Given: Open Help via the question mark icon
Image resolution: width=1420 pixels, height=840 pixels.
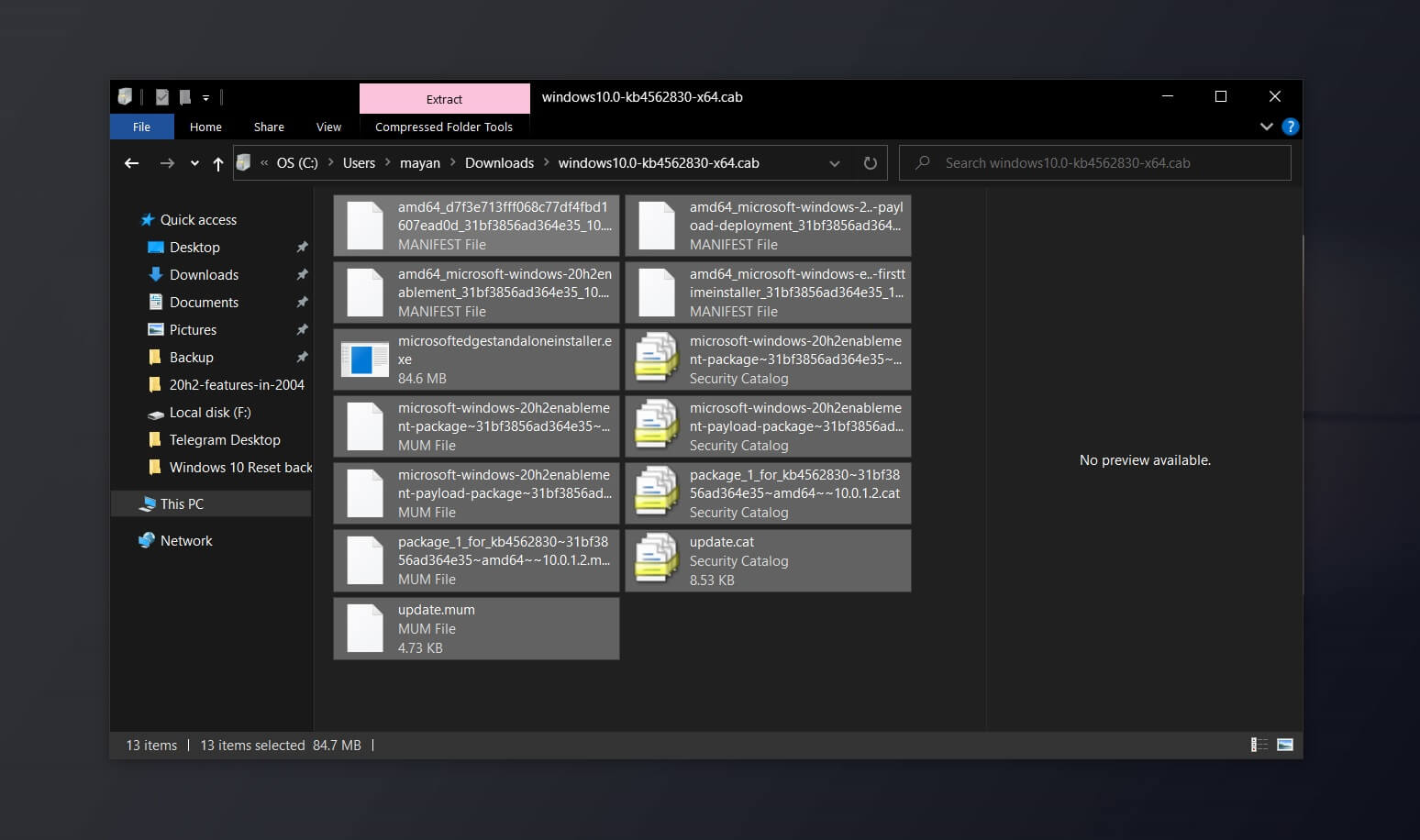Looking at the screenshot, I should (1290, 127).
